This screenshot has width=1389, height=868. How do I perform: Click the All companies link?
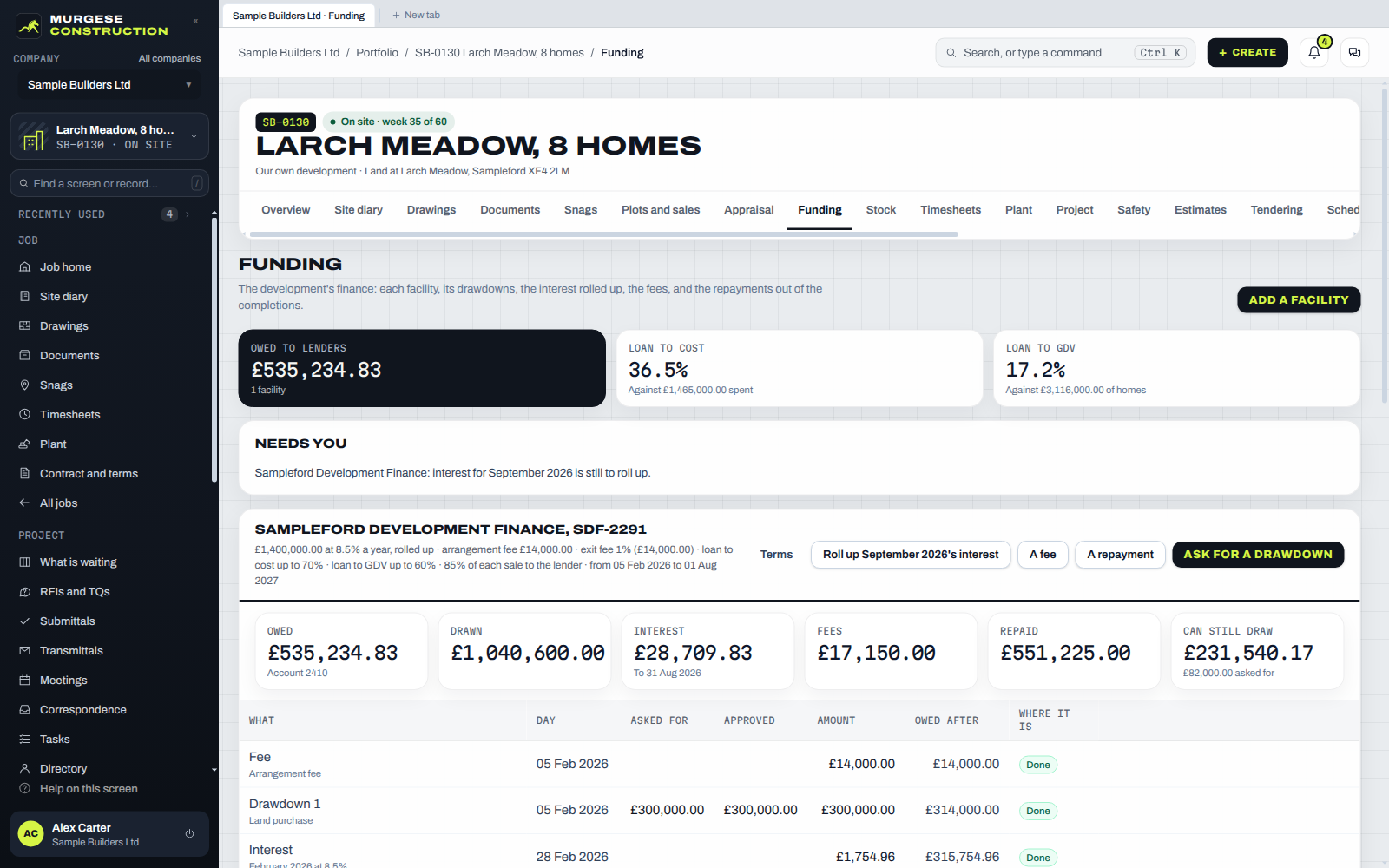[169, 59]
